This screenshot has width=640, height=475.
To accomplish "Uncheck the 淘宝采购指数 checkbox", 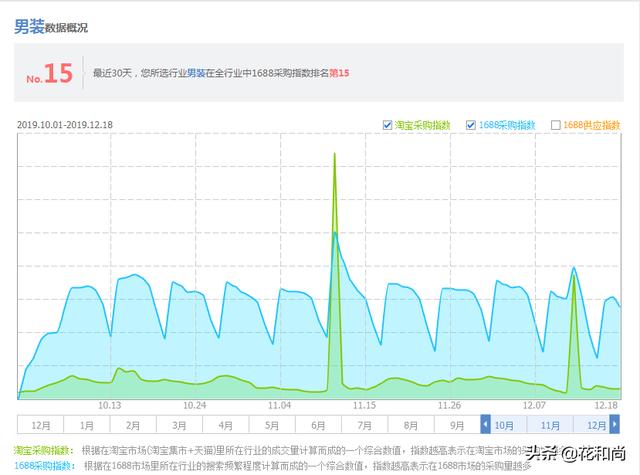I will click(387, 125).
